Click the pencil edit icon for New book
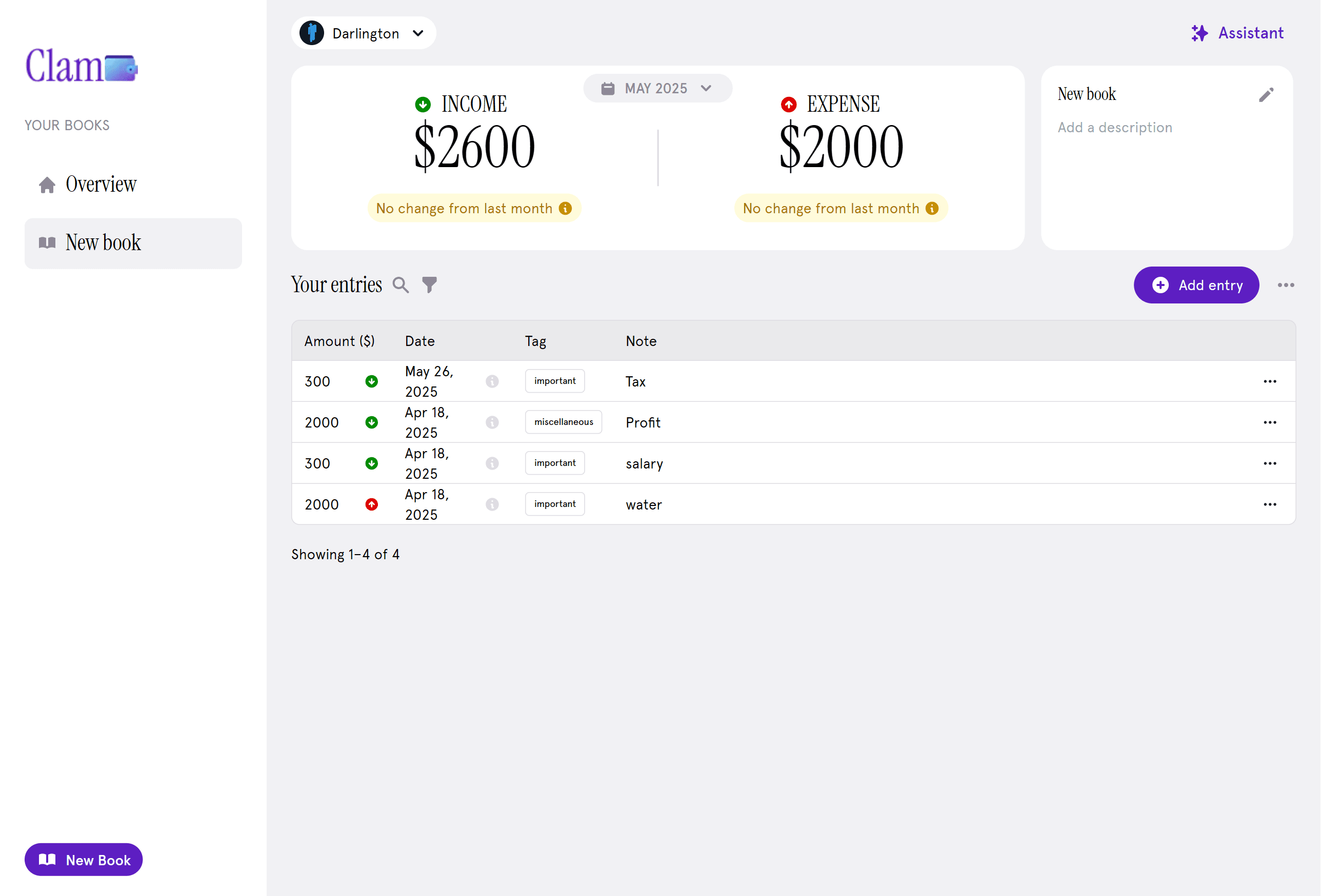This screenshot has height=896, width=1321. (1266, 95)
